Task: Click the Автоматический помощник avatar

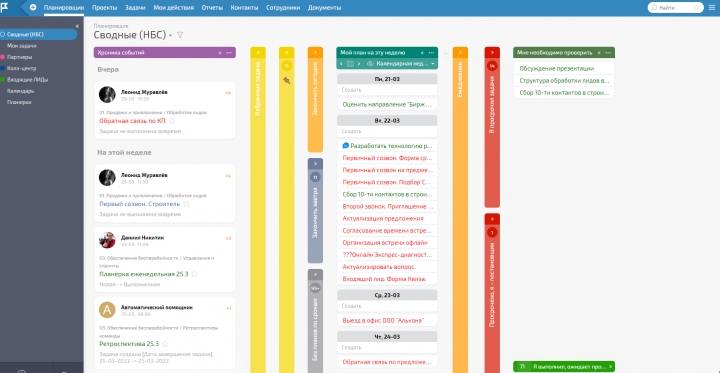Action: tap(107, 310)
